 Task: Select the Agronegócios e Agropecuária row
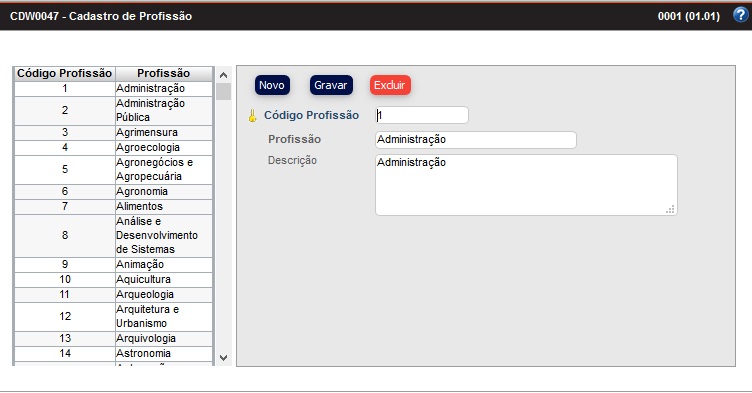[113, 169]
